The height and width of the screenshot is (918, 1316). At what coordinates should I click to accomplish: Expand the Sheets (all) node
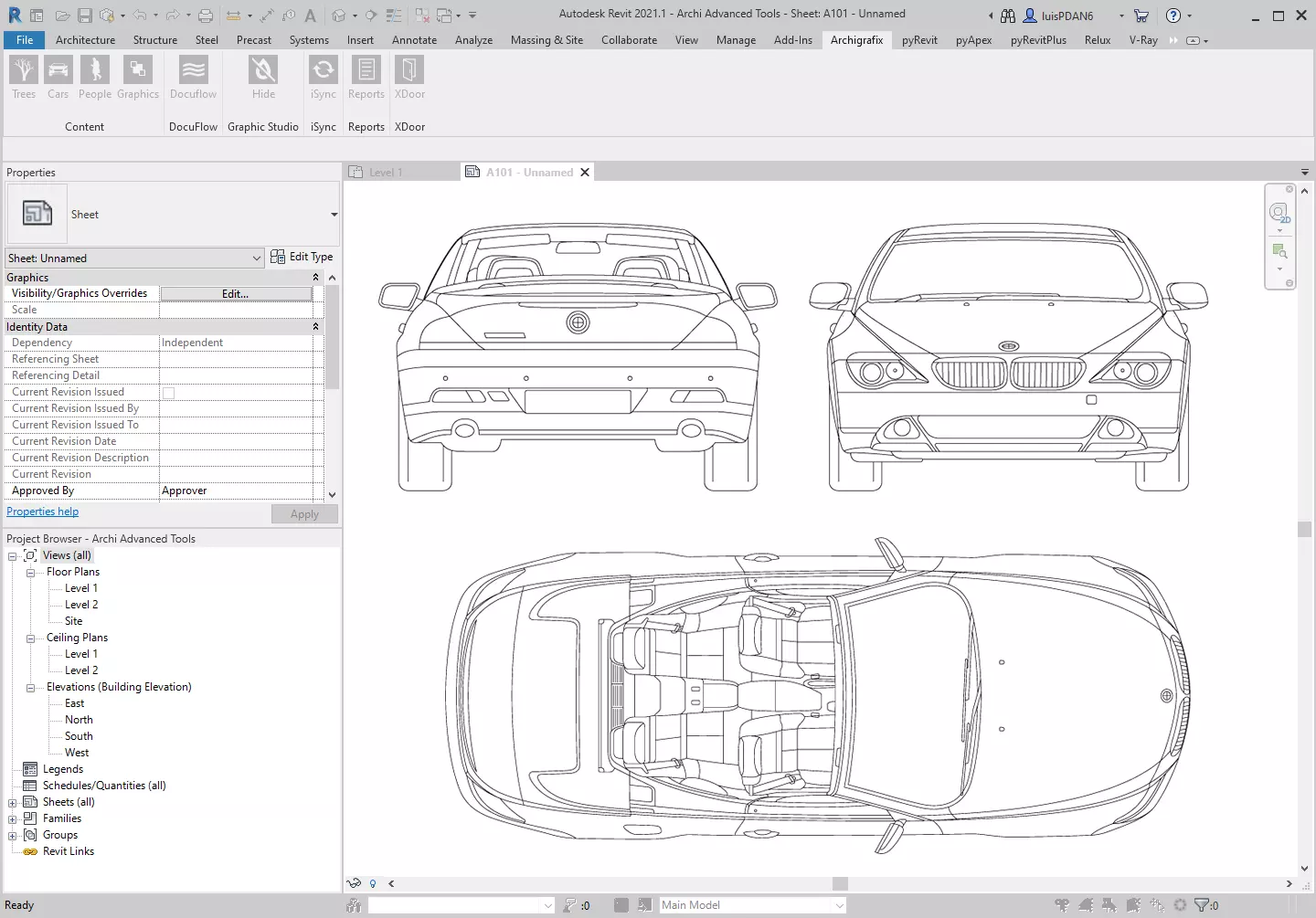[13, 803]
